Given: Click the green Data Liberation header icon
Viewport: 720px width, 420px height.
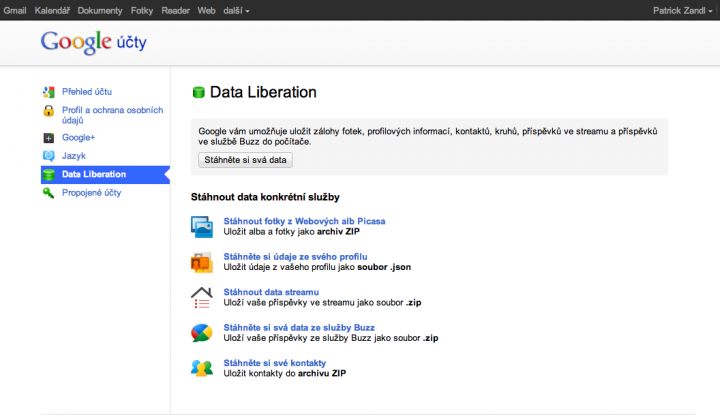Looking at the screenshot, I should (198, 93).
